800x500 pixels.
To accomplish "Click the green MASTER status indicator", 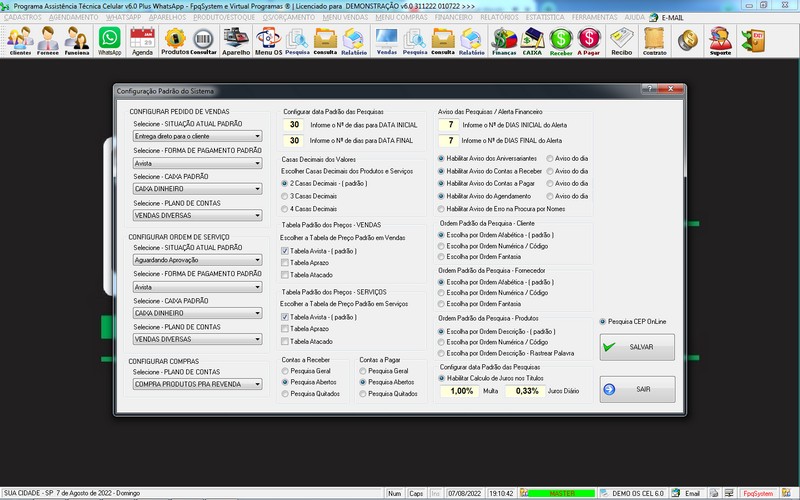I will [561, 493].
